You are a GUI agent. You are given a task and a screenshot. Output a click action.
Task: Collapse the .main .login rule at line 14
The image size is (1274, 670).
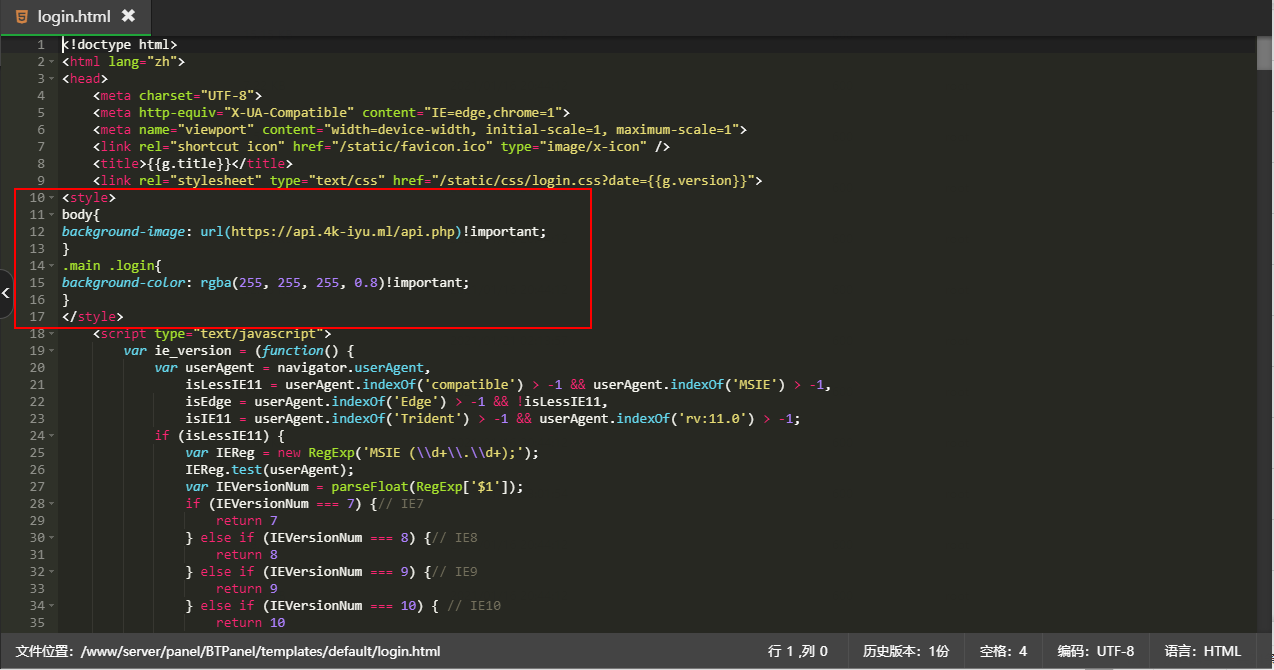point(52,266)
